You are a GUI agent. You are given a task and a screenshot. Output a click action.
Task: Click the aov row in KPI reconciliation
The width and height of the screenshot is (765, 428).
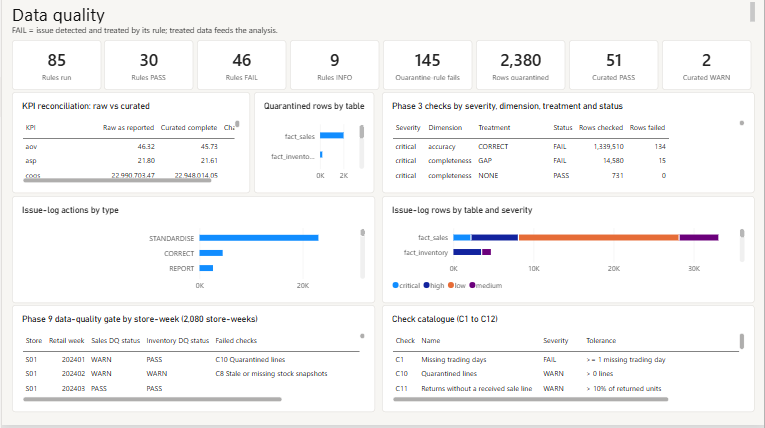pyautogui.click(x=129, y=146)
